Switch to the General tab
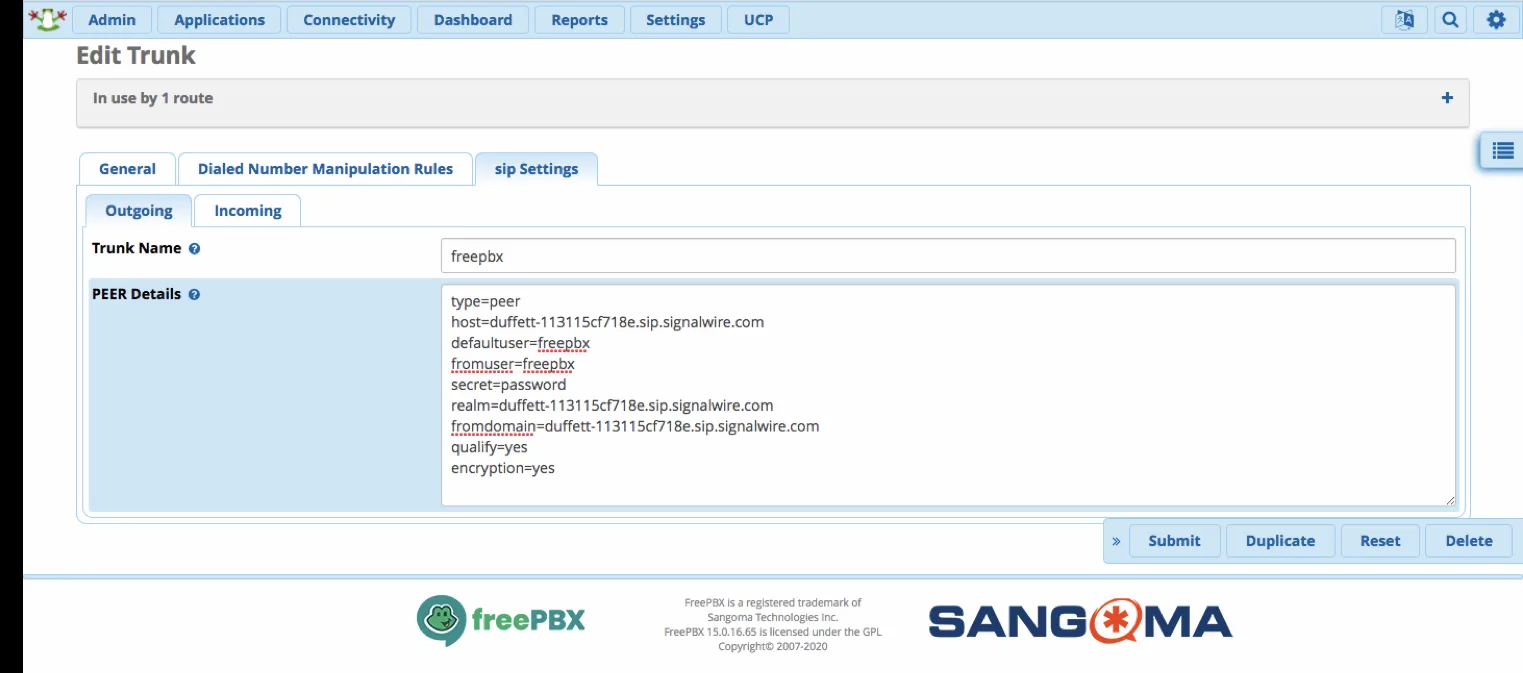1523x673 pixels. 127,168
